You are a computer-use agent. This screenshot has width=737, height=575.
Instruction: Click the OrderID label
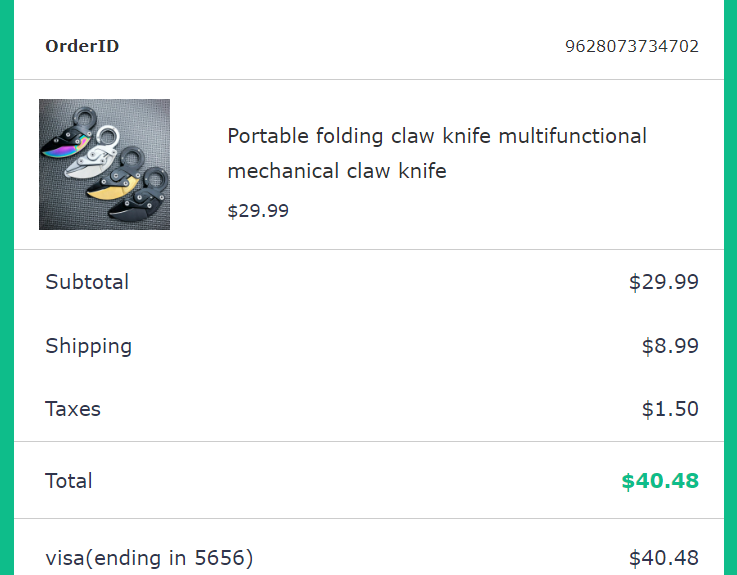82,46
